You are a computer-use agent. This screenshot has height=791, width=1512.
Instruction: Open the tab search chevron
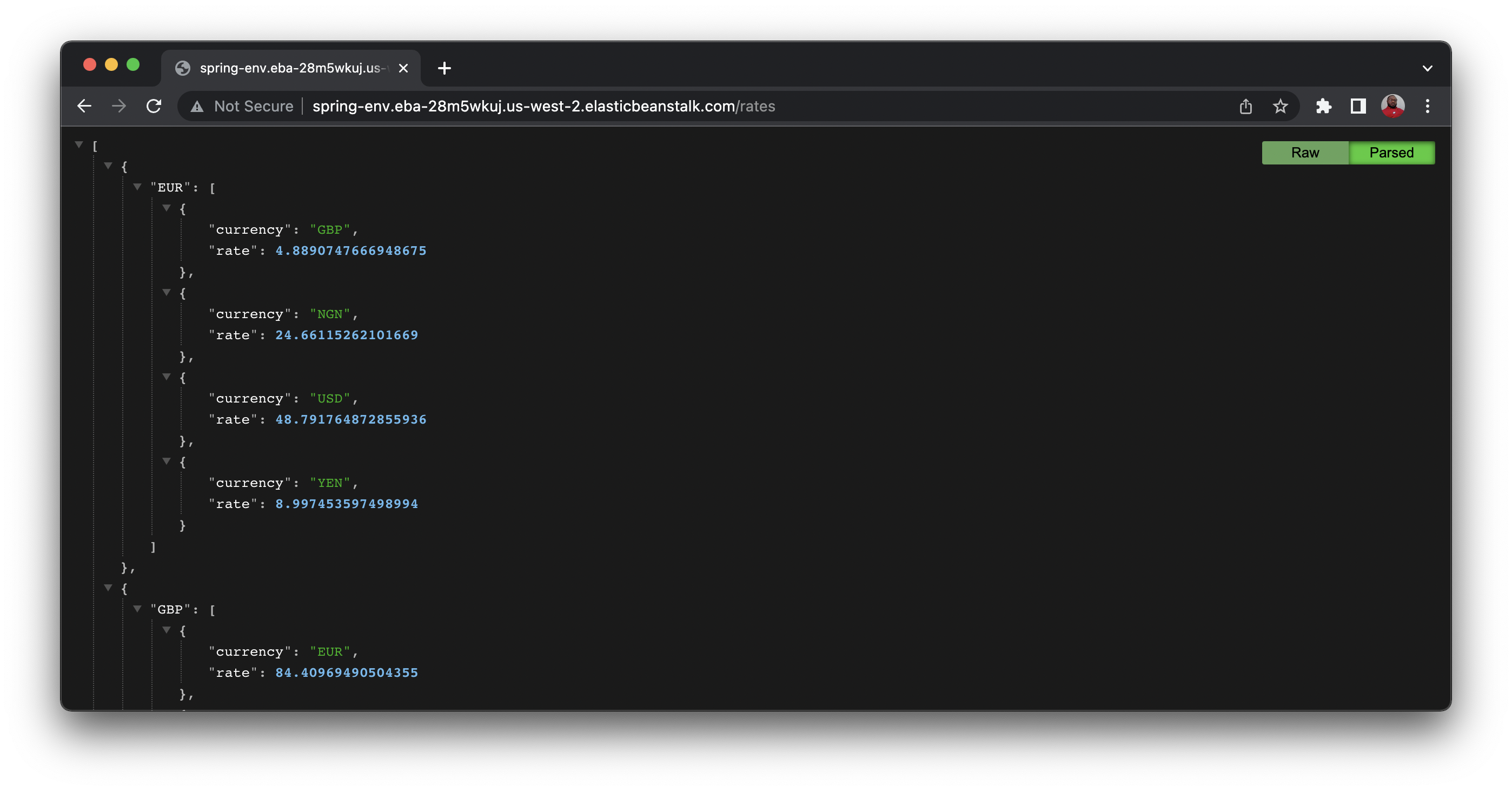tap(1428, 68)
